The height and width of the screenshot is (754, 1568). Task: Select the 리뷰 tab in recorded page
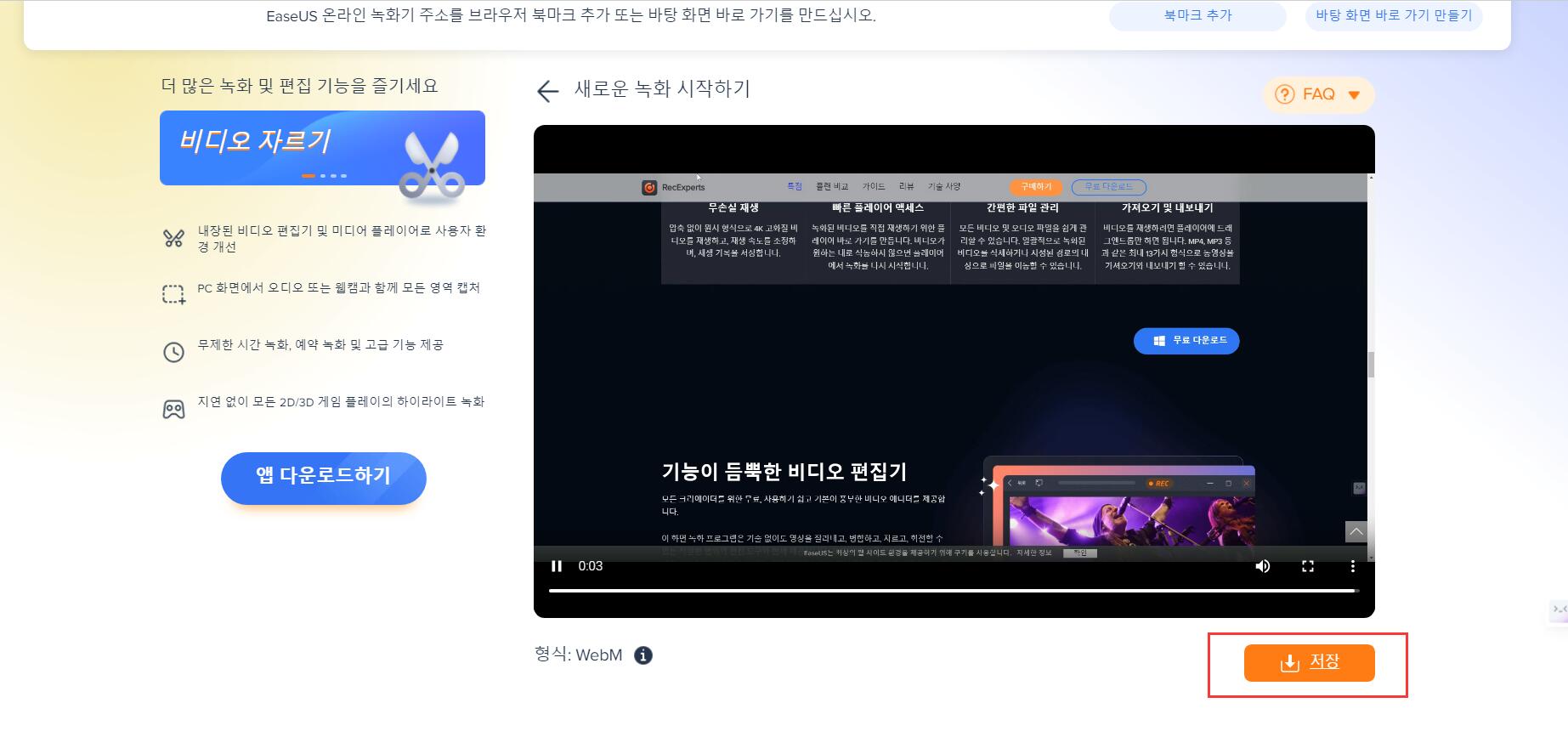pos(907,187)
